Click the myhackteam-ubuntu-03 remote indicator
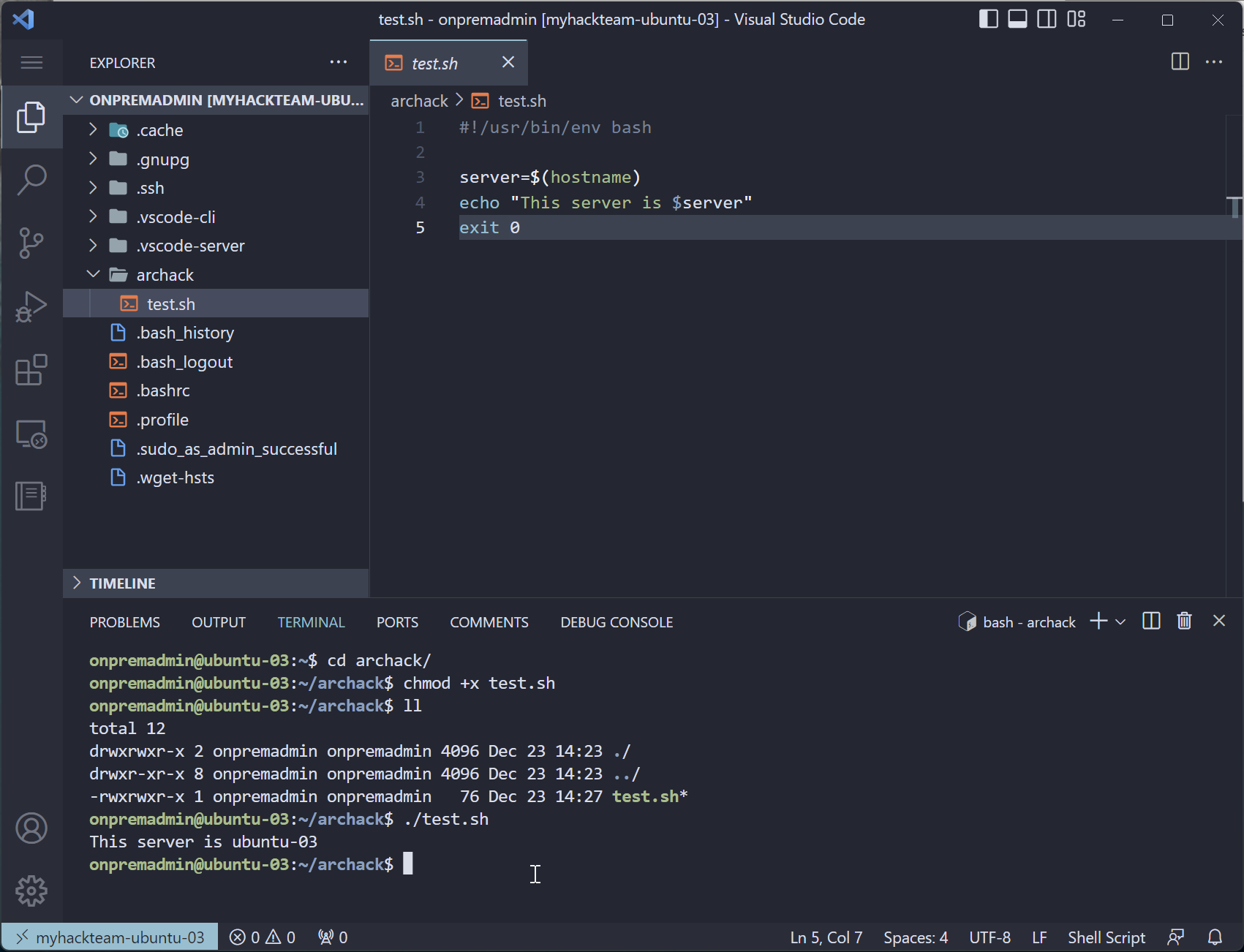The height and width of the screenshot is (952, 1244). click(x=110, y=936)
